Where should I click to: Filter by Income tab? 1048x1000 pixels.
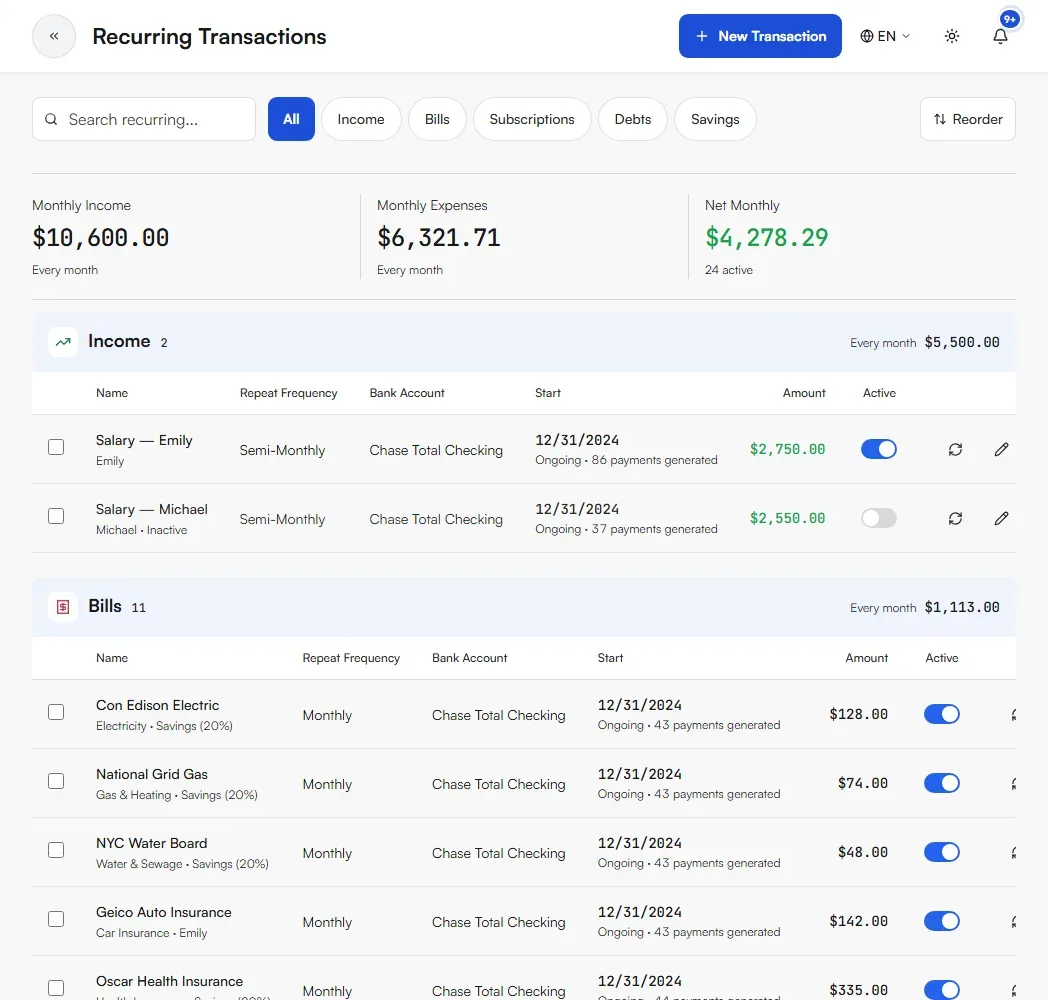coord(361,119)
